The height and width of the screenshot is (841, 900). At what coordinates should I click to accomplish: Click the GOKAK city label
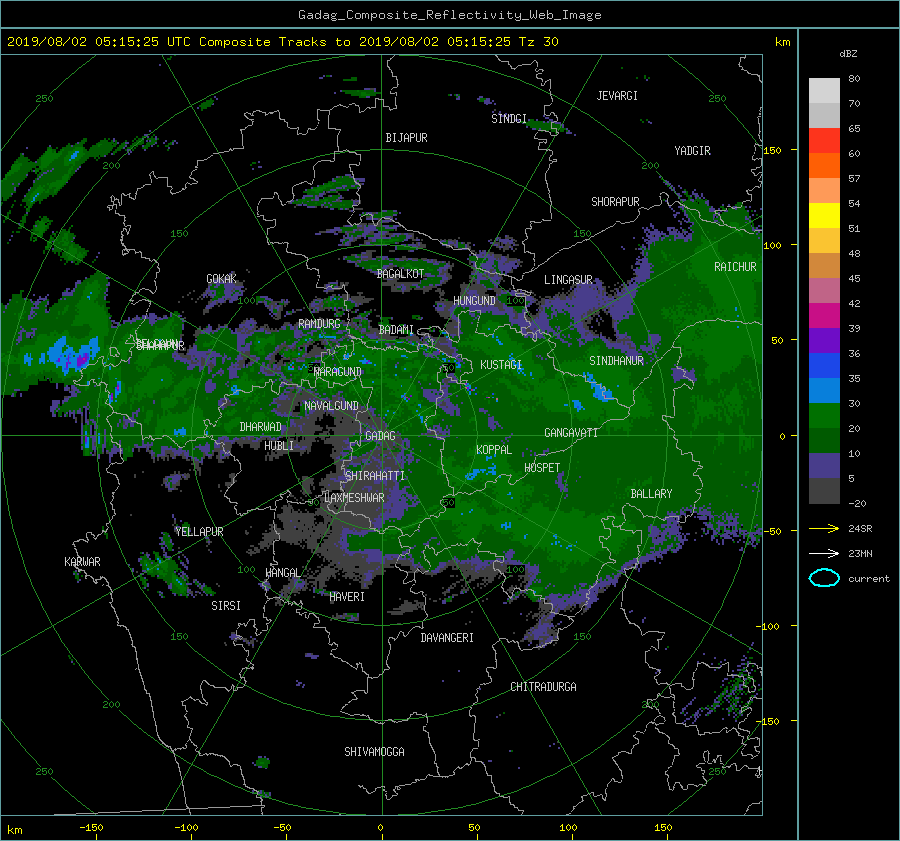tap(221, 278)
